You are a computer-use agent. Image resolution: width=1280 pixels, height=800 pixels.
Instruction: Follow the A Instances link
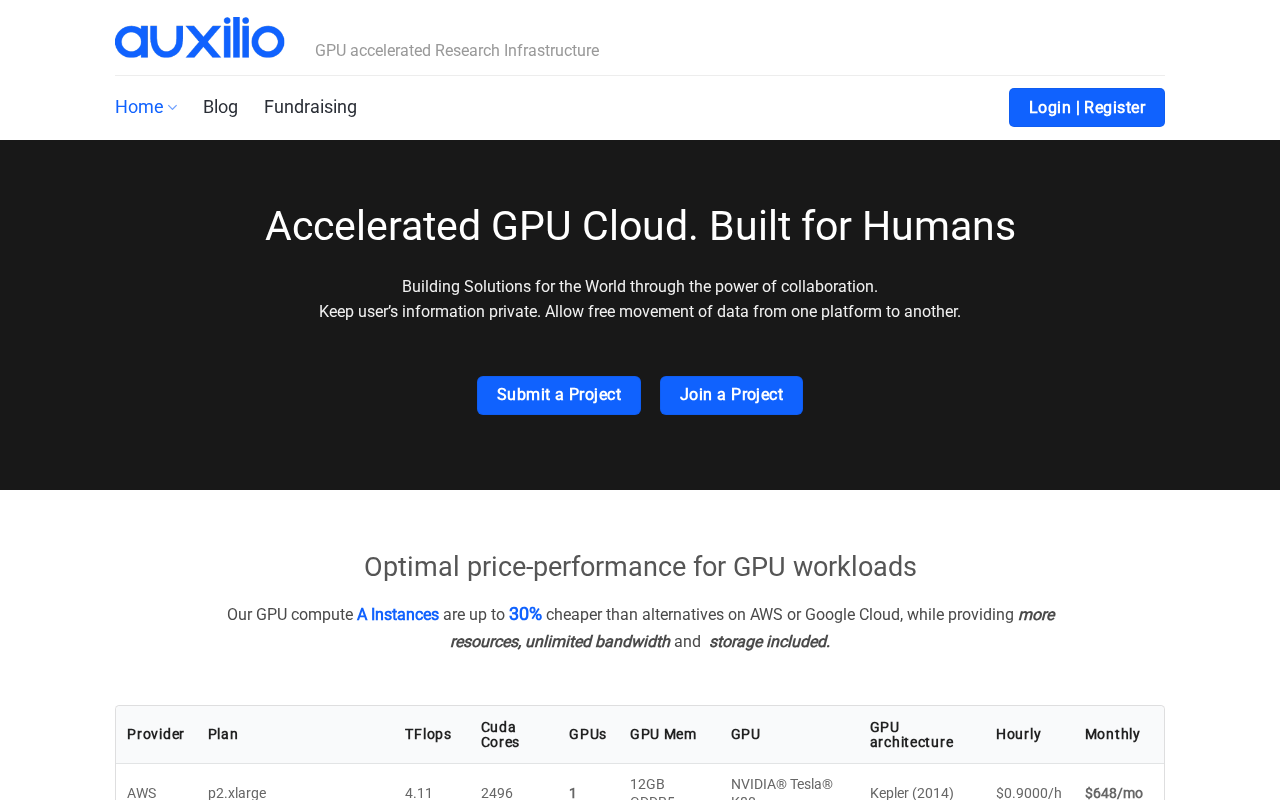coord(398,615)
